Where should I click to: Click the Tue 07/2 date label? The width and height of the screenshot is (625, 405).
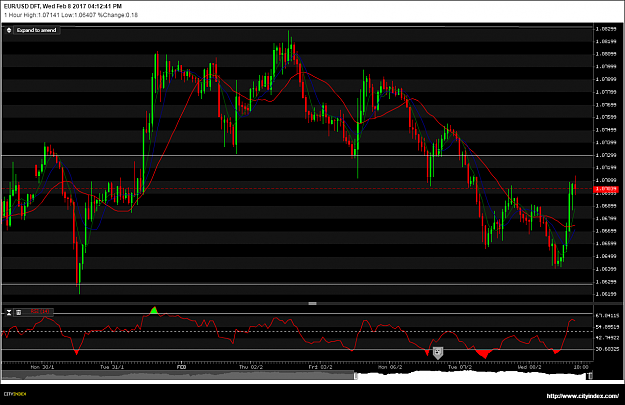click(x=460, y=367)
